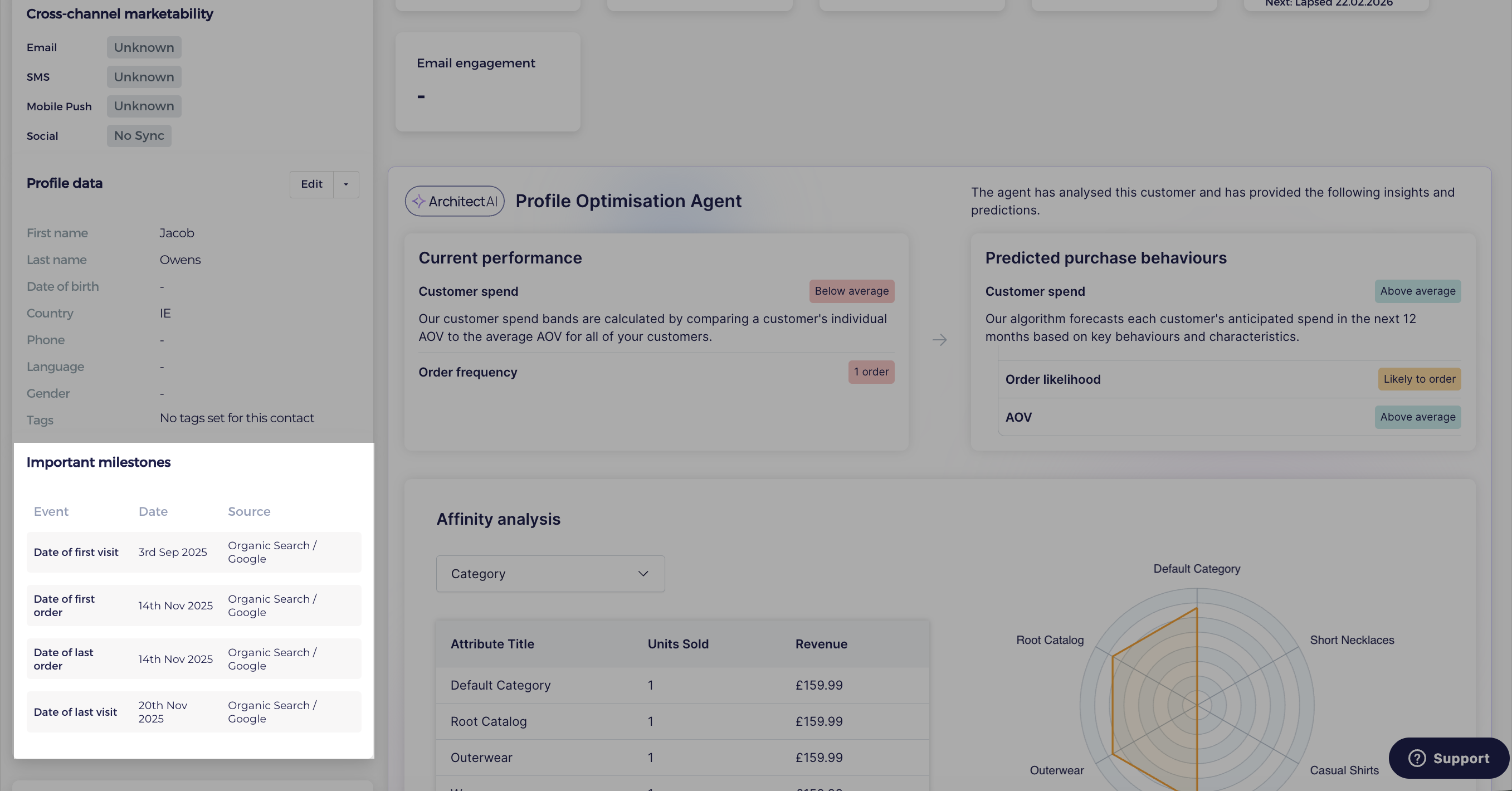
Task: Click the Date of last visit row
Action: 194,712
